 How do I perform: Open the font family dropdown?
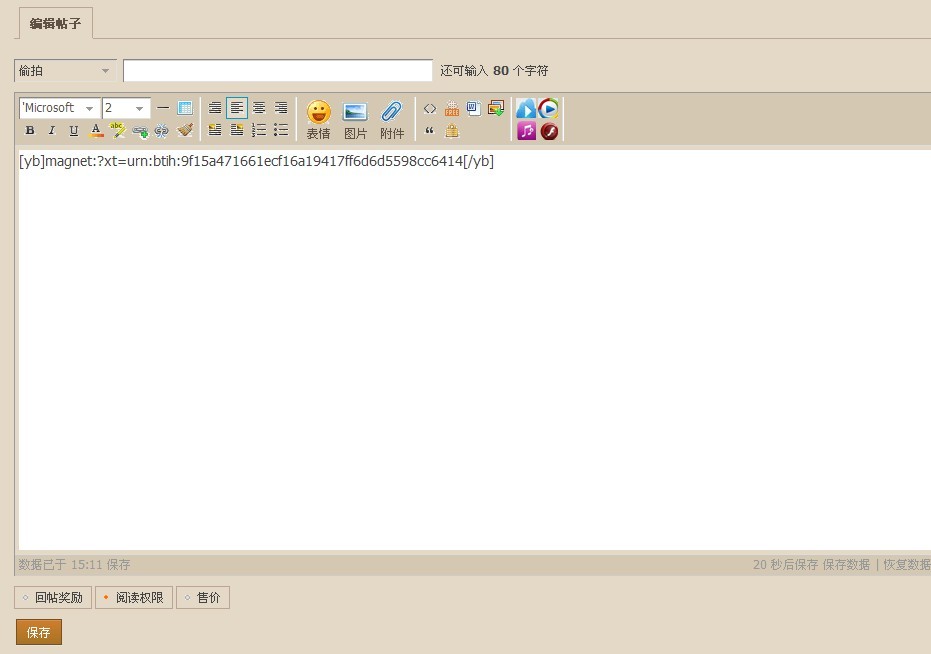[57, 108]
